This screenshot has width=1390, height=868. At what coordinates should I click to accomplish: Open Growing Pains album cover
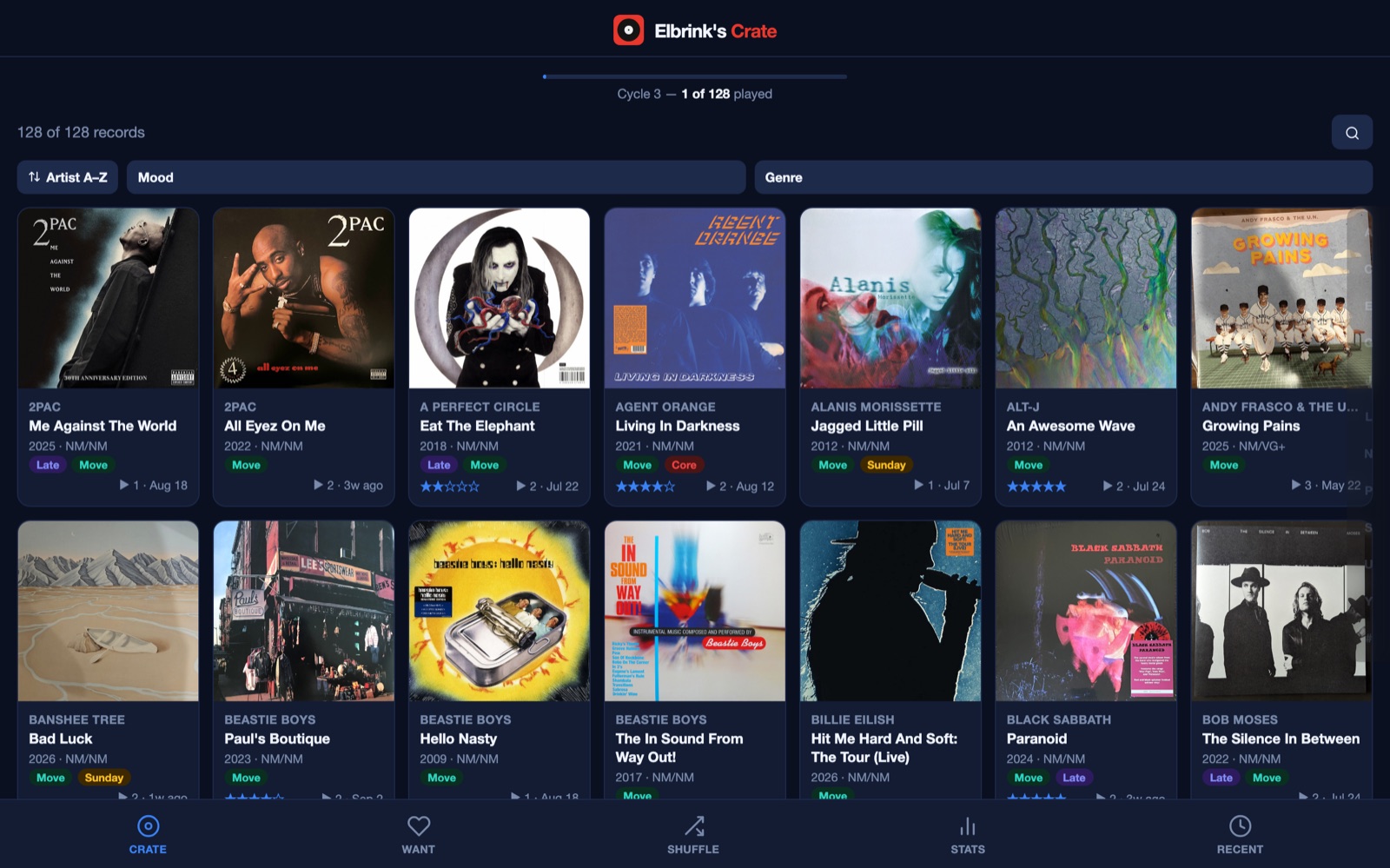[x=1281, y=298]
